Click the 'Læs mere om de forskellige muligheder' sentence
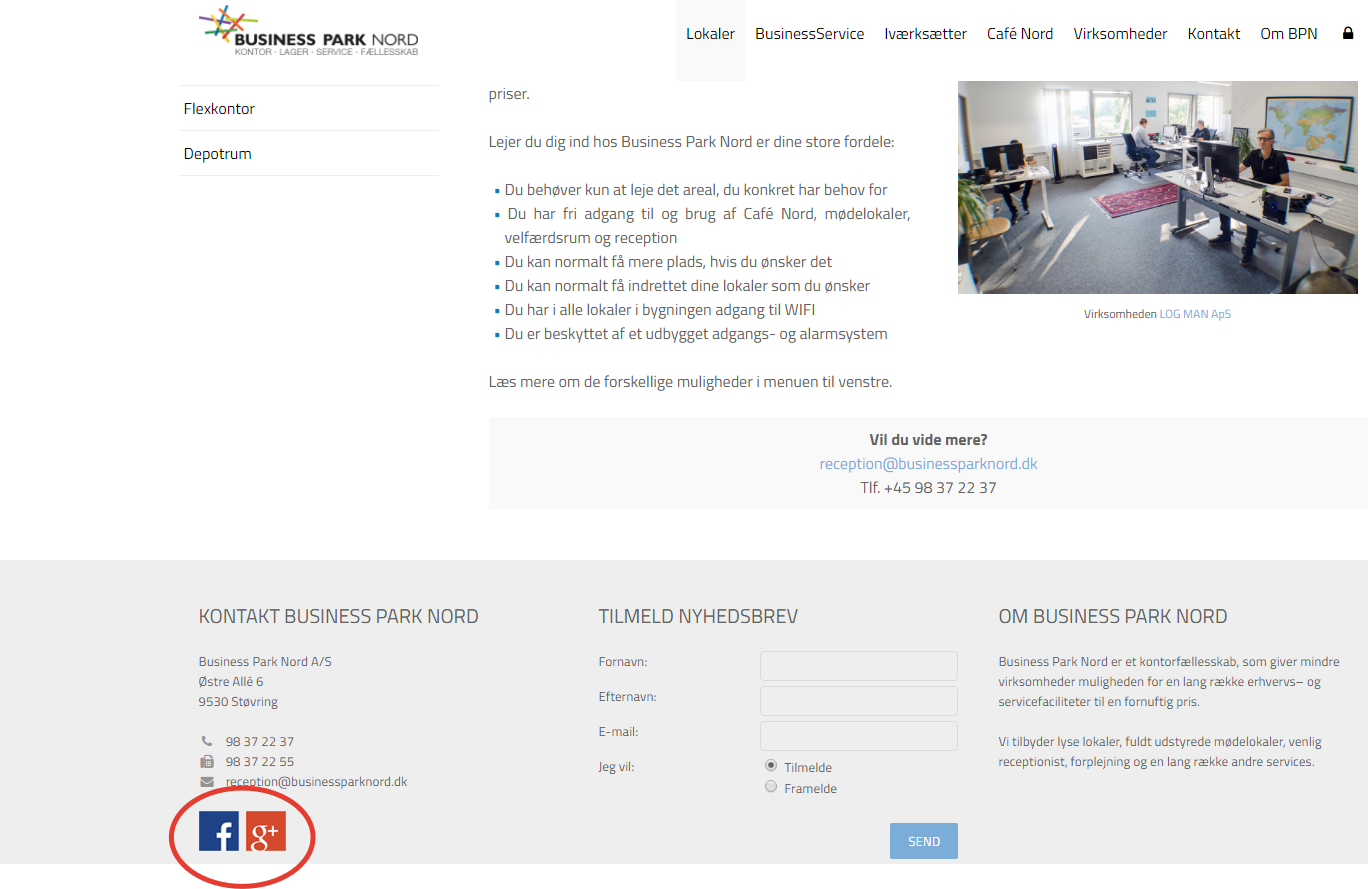Screen dimensions: 1368x889 click(690, 382)
